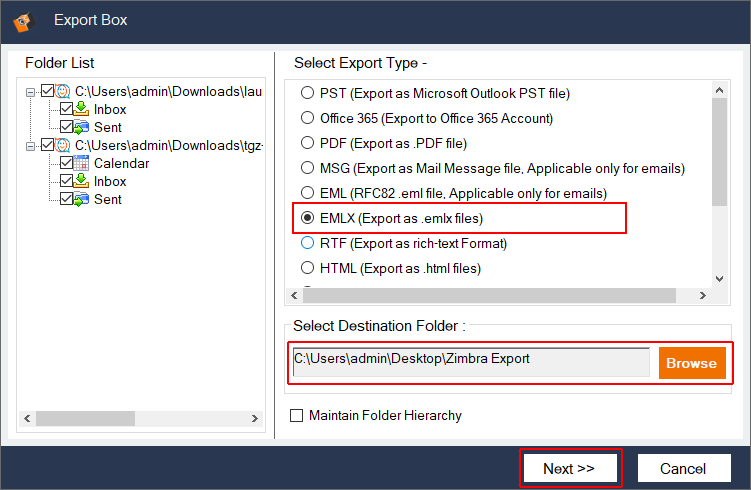The width and height of the screenshot is (751, 490).
Task: Click the account icon for the Downloads\tgz path
Action: pyautogui.click(x=64, y=145)
